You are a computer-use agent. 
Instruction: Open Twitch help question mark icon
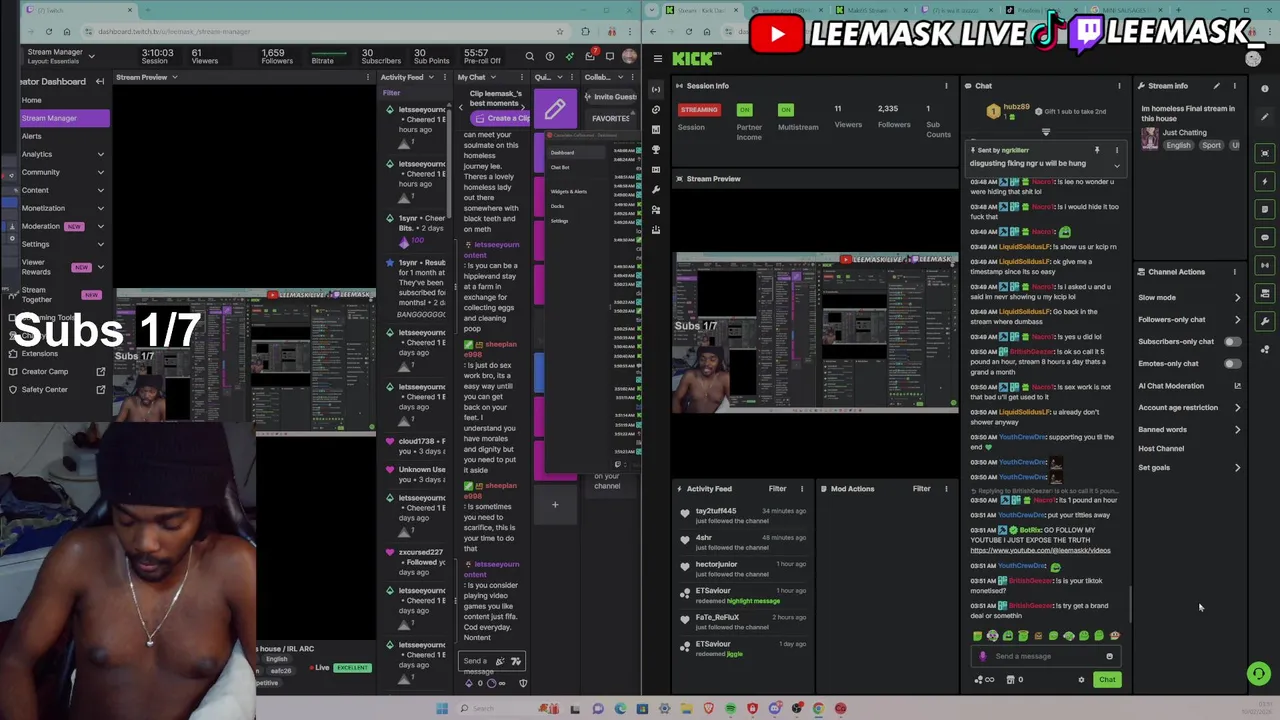[x=549, y=57]
